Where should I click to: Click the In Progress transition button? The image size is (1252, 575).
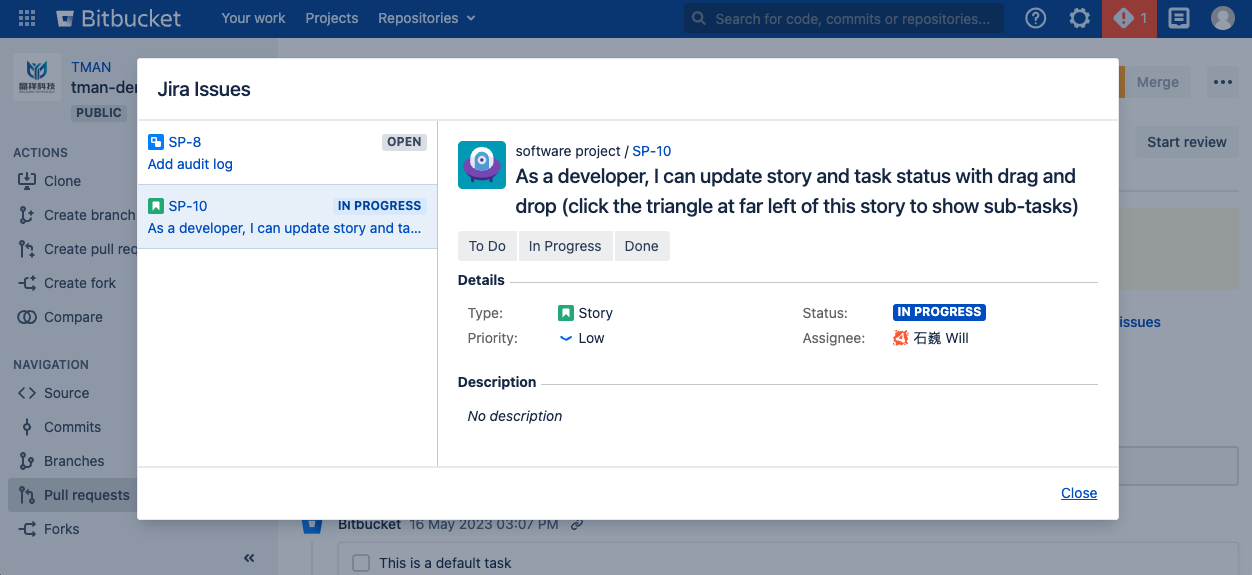click(565, 246)
